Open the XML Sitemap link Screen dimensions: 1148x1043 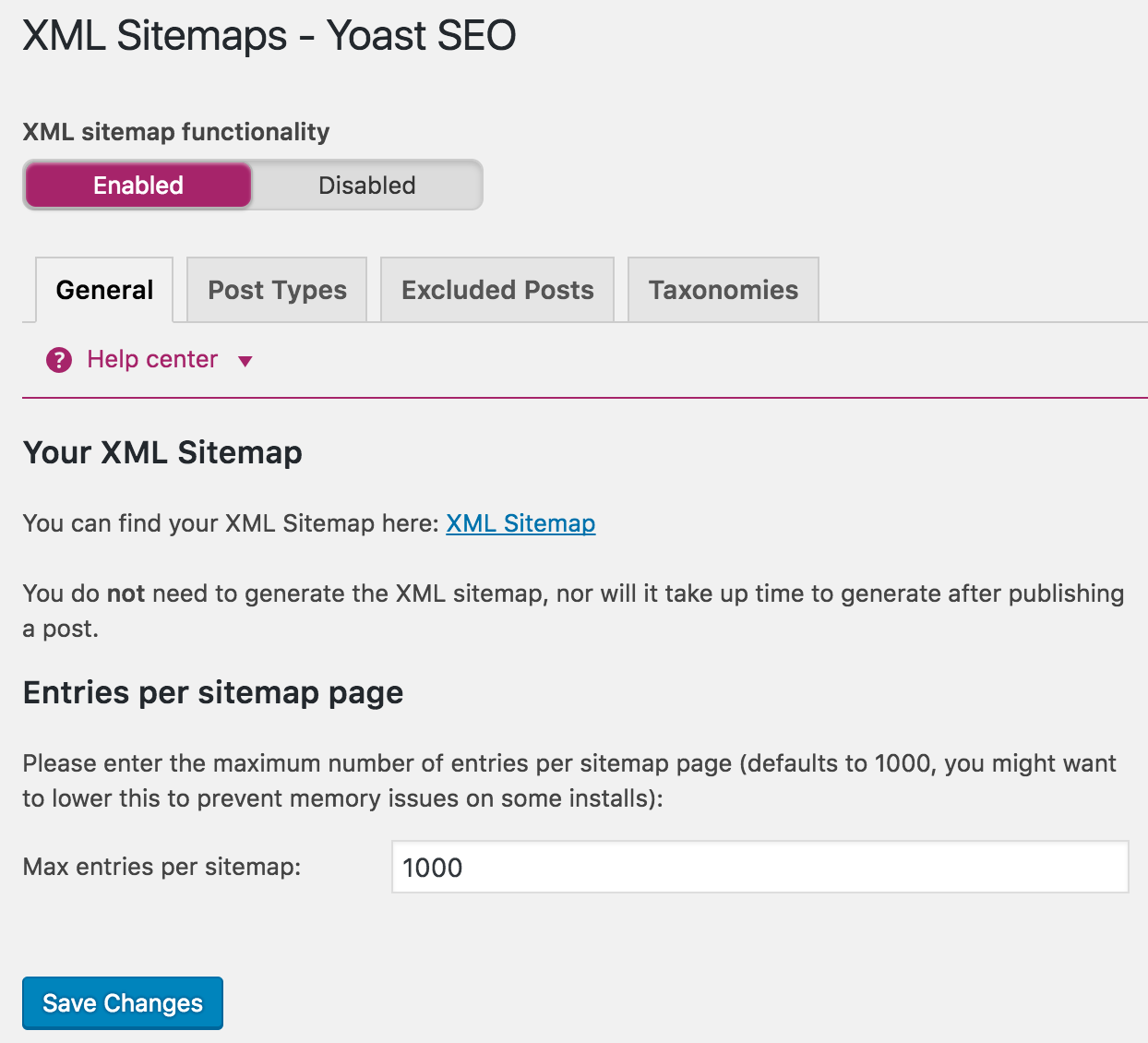(x=520, y=522)
